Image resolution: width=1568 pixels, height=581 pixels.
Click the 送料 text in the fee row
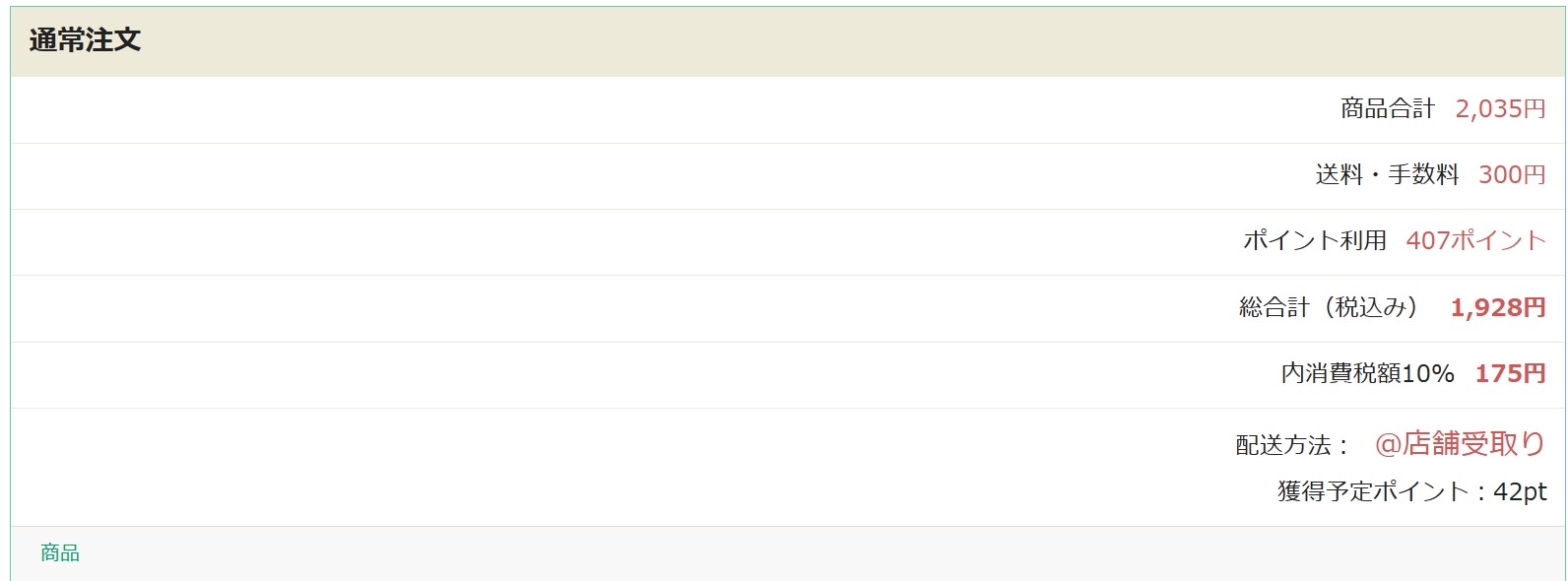[x=1339, y=174]
